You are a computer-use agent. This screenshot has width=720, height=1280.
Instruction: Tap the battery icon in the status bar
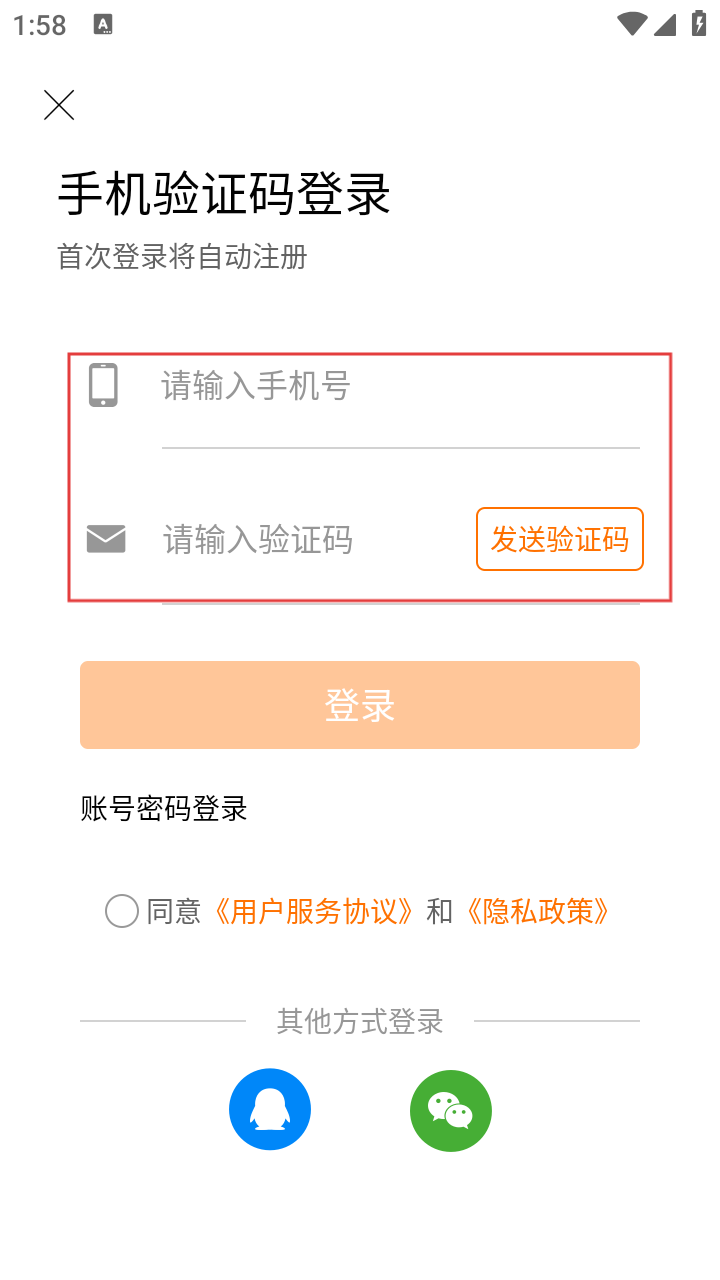click(699, 24)
